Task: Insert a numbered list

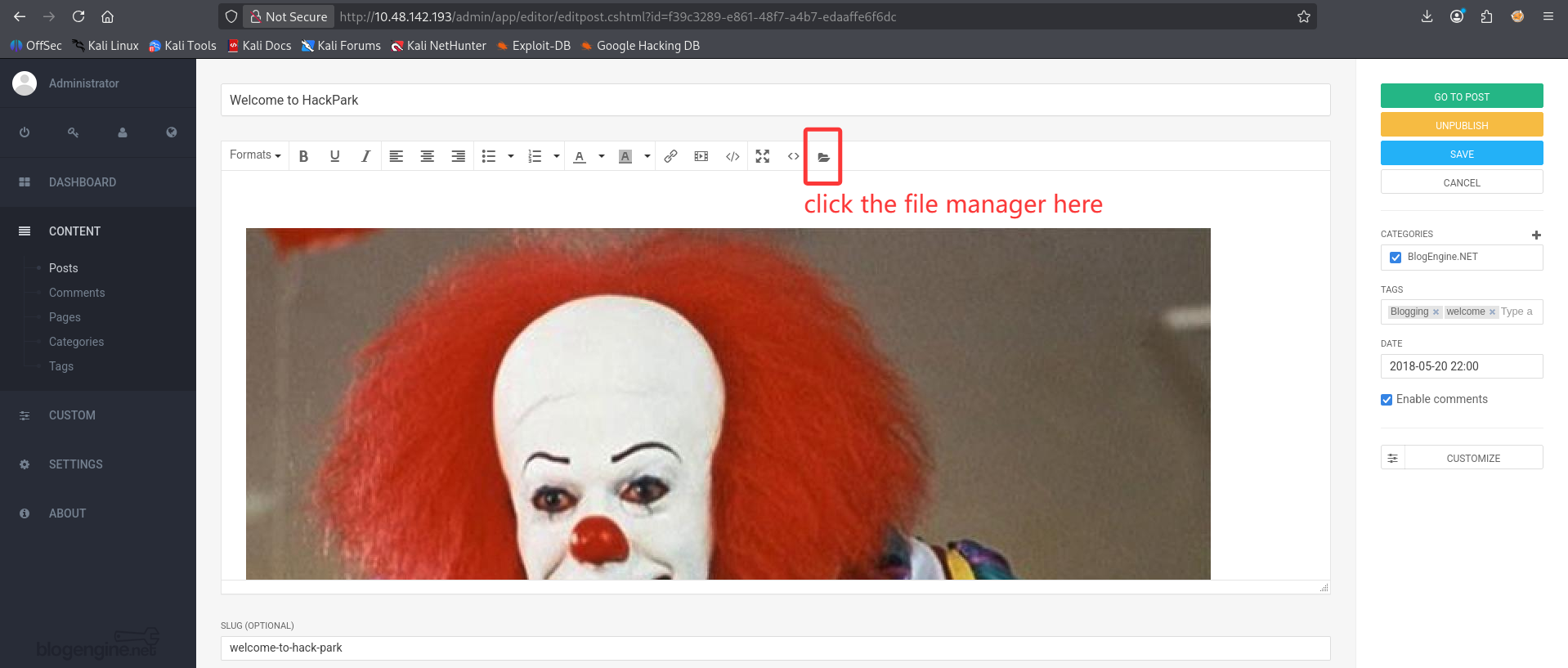Action: coord(535,156)
